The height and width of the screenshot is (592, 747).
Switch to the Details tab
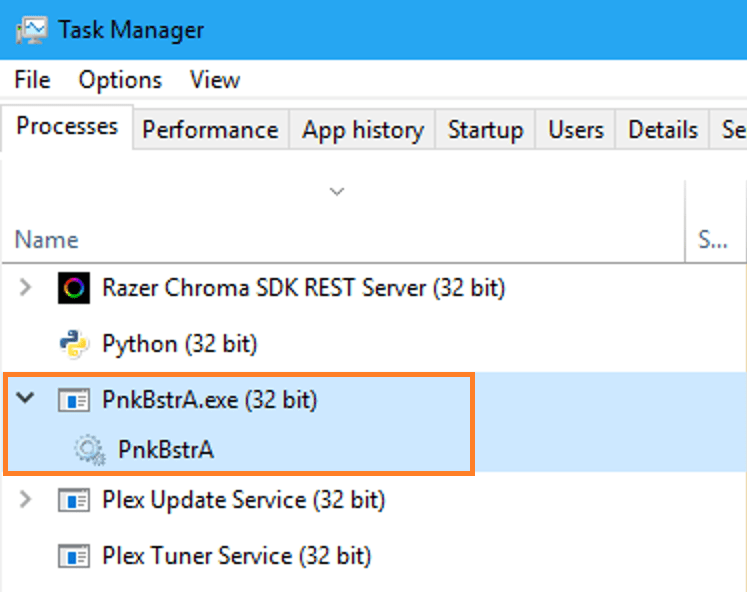pos(663,130)
